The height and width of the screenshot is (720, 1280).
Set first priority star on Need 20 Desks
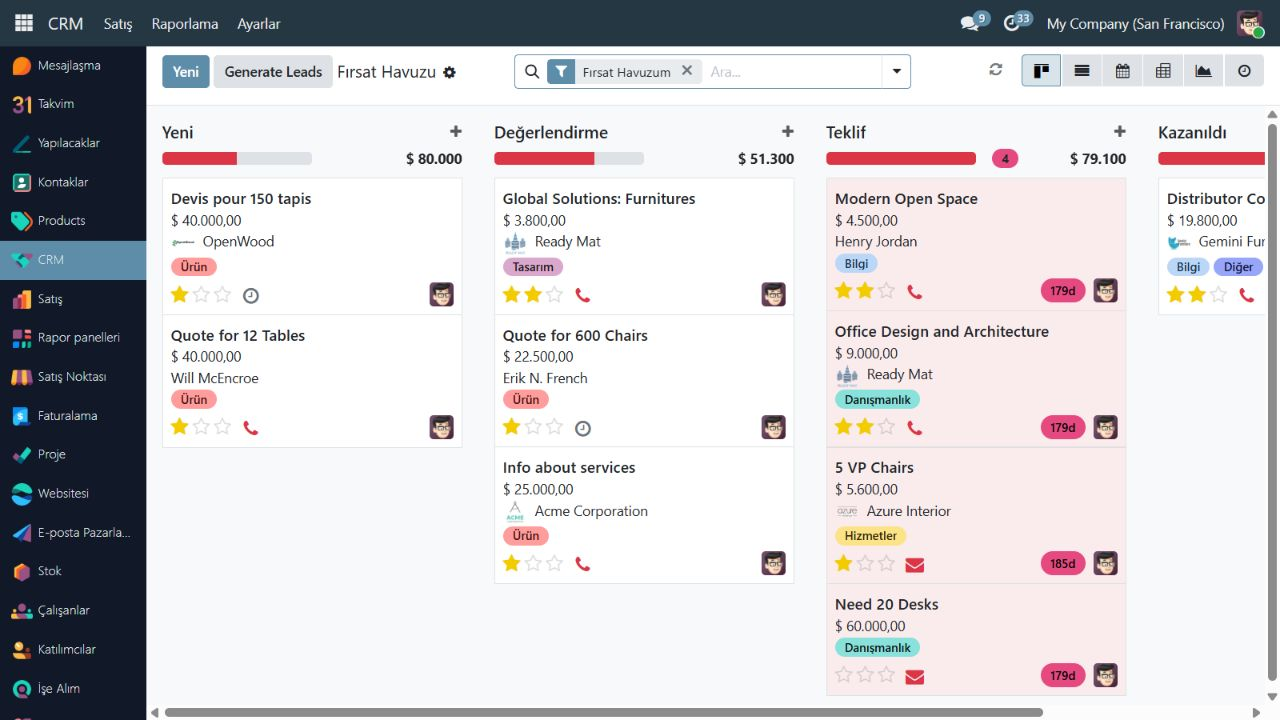(843, 675)
